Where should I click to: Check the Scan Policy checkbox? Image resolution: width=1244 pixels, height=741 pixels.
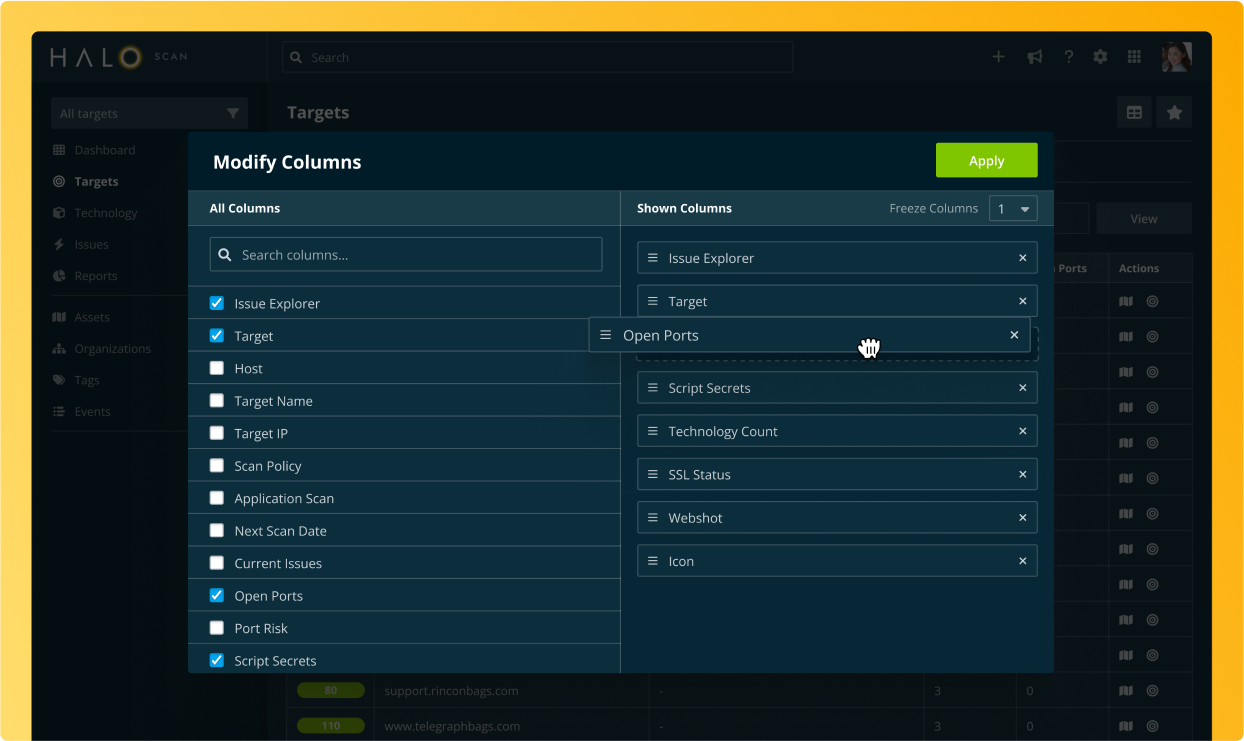(x=216, y=465)
